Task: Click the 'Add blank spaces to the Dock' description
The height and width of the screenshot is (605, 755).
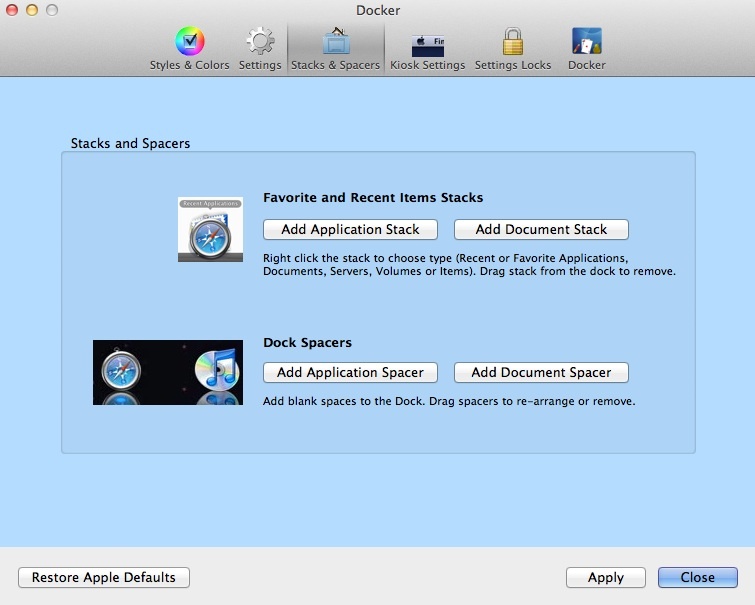Action: pos(449,401)
